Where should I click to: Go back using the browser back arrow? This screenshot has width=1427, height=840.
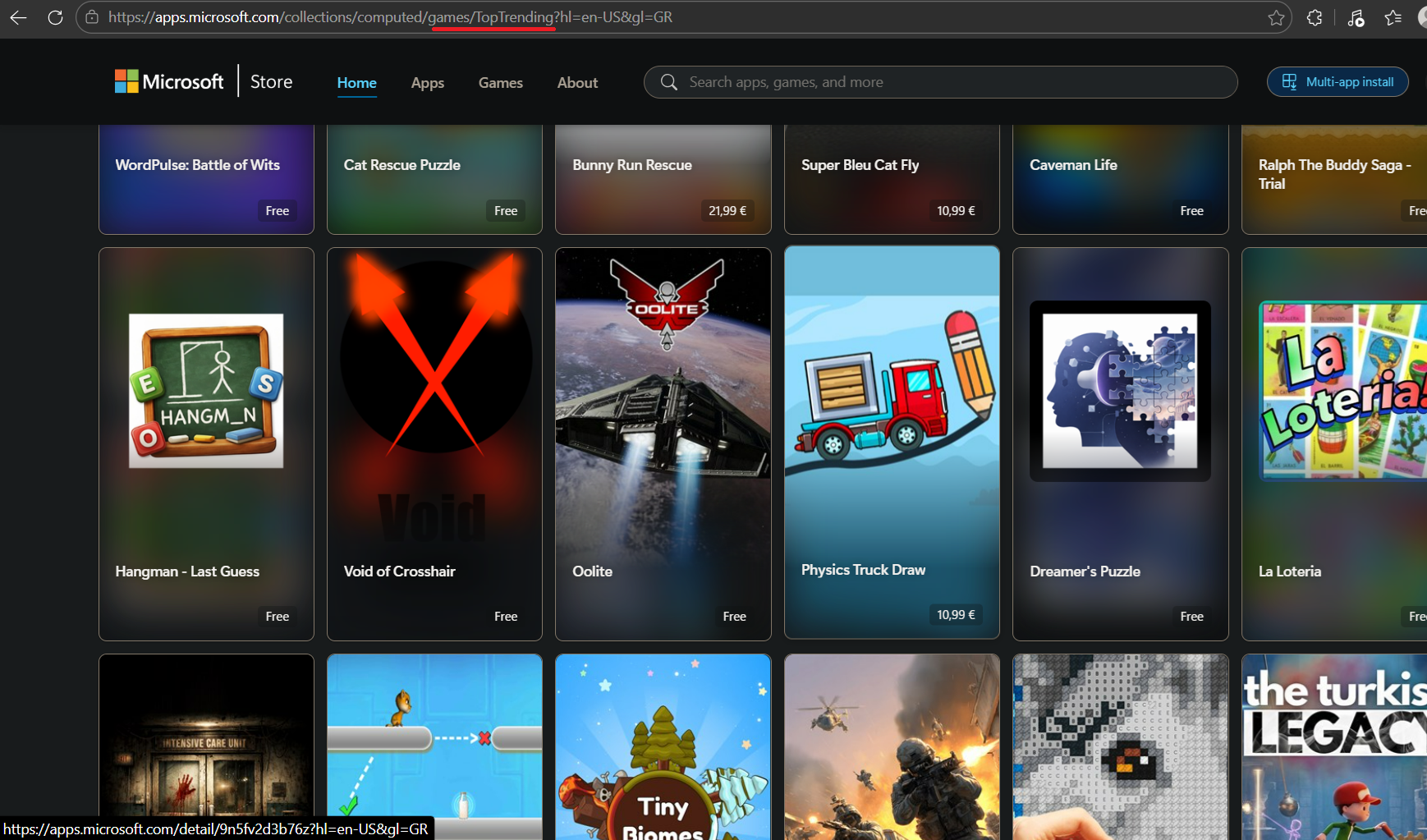19,17
